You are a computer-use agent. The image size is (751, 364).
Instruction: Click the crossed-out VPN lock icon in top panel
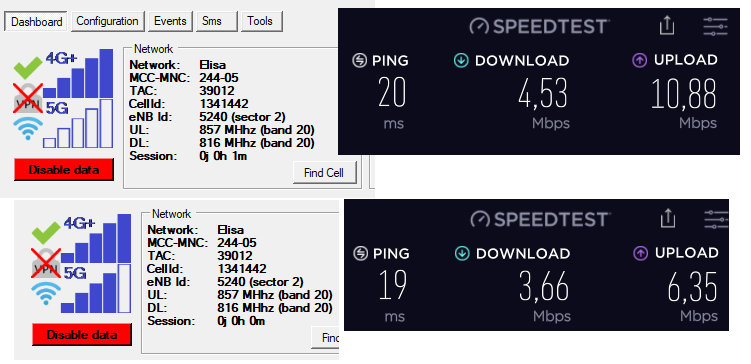coord(28,98)
